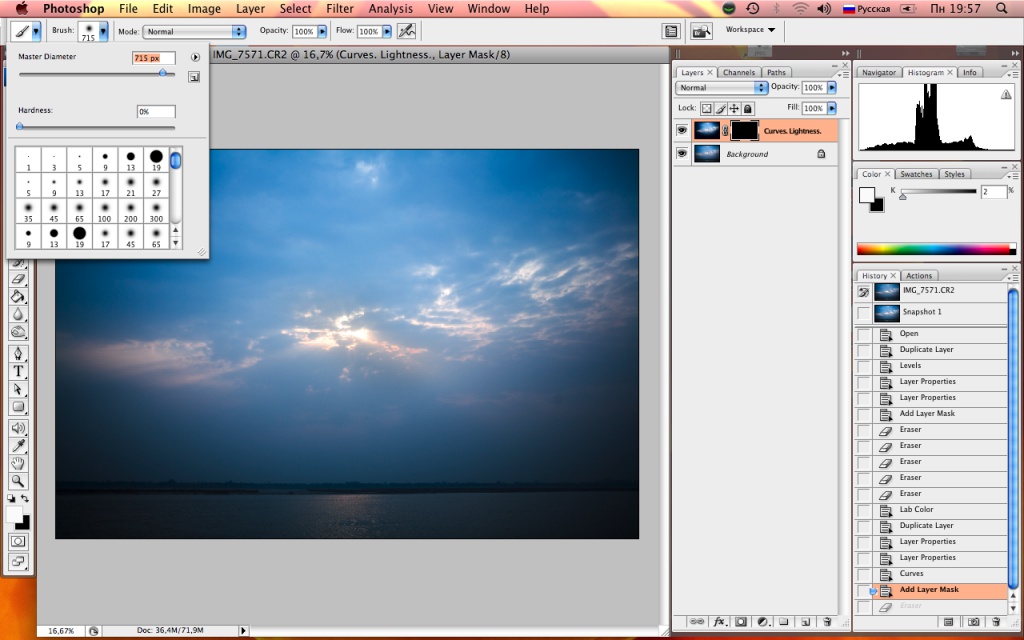1024x640 pixels.
Task: Pick the Eyedropper tool
Action: pyautogui.click(x=18, y=445)
